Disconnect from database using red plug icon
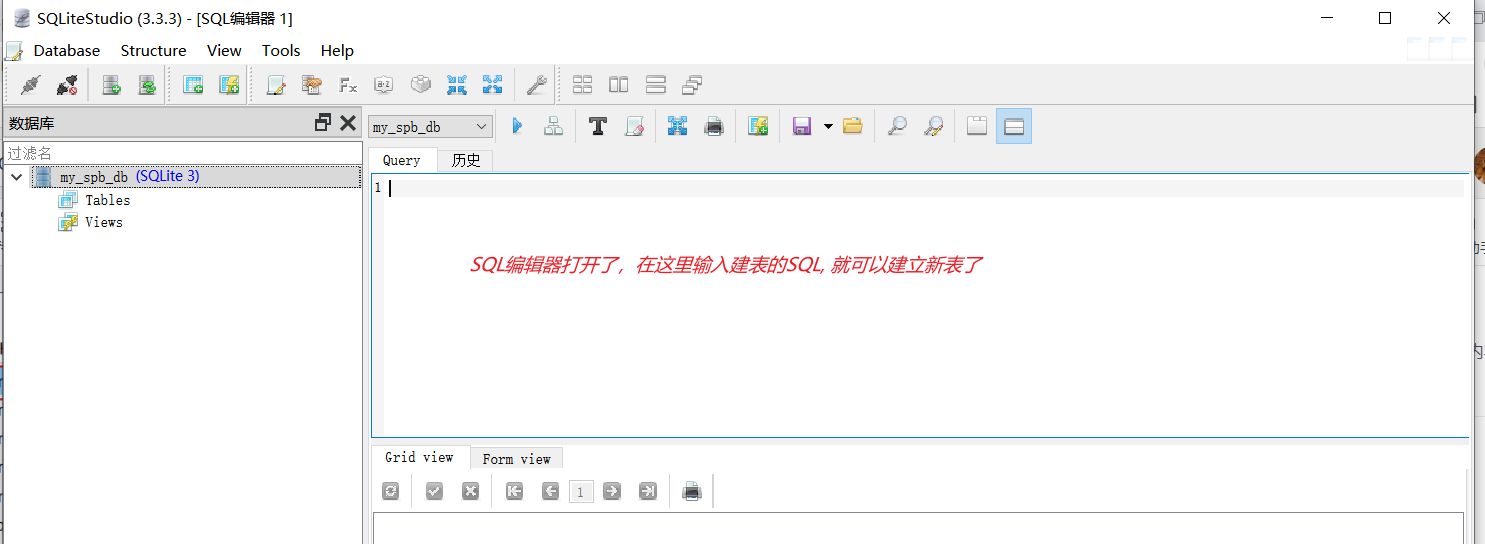 (67, 85)
